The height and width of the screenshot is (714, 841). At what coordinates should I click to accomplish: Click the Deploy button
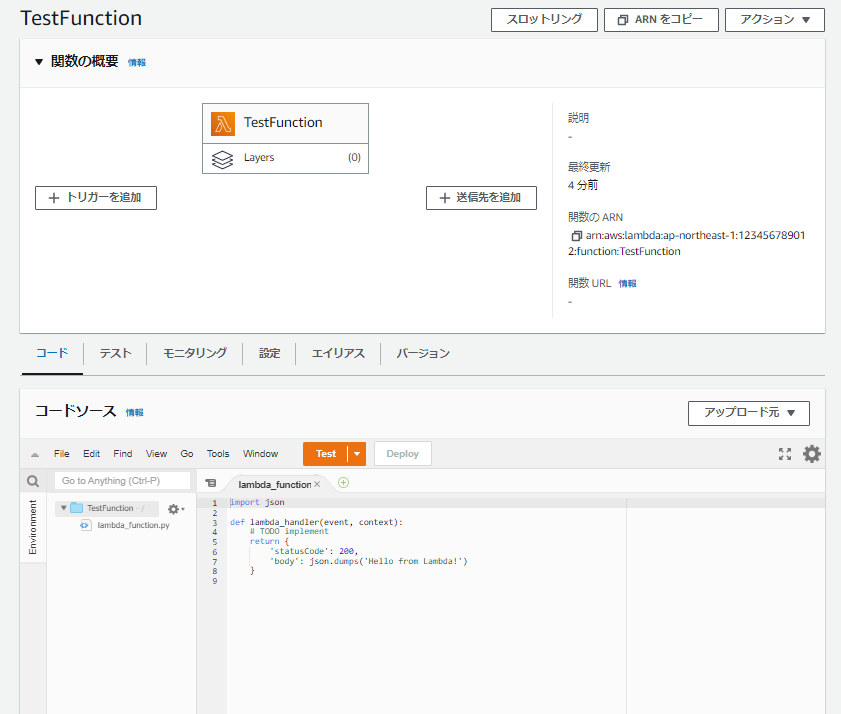tap(402, 454)
